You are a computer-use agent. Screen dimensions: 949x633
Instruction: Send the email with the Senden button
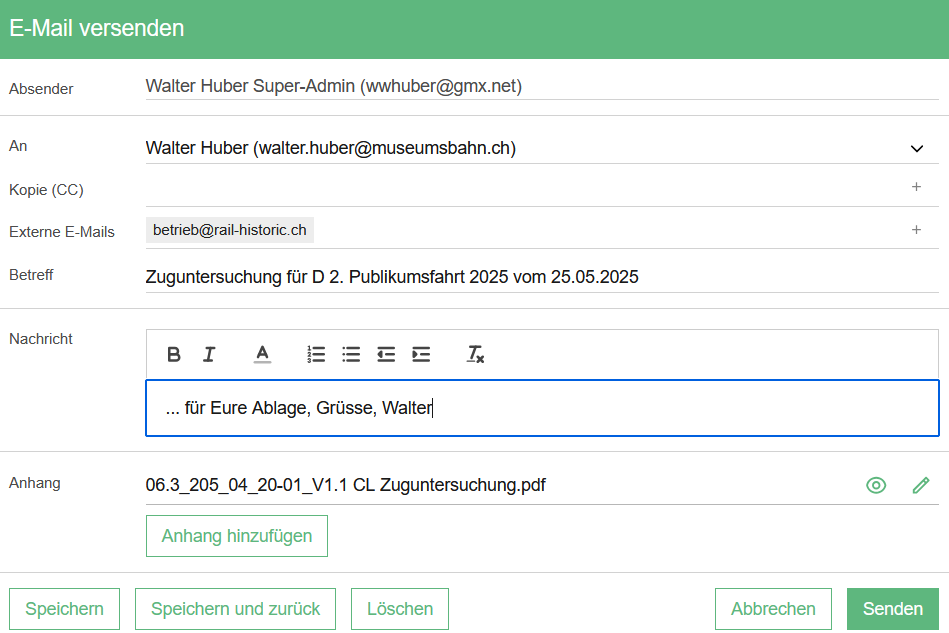click(x=892, y=608)
